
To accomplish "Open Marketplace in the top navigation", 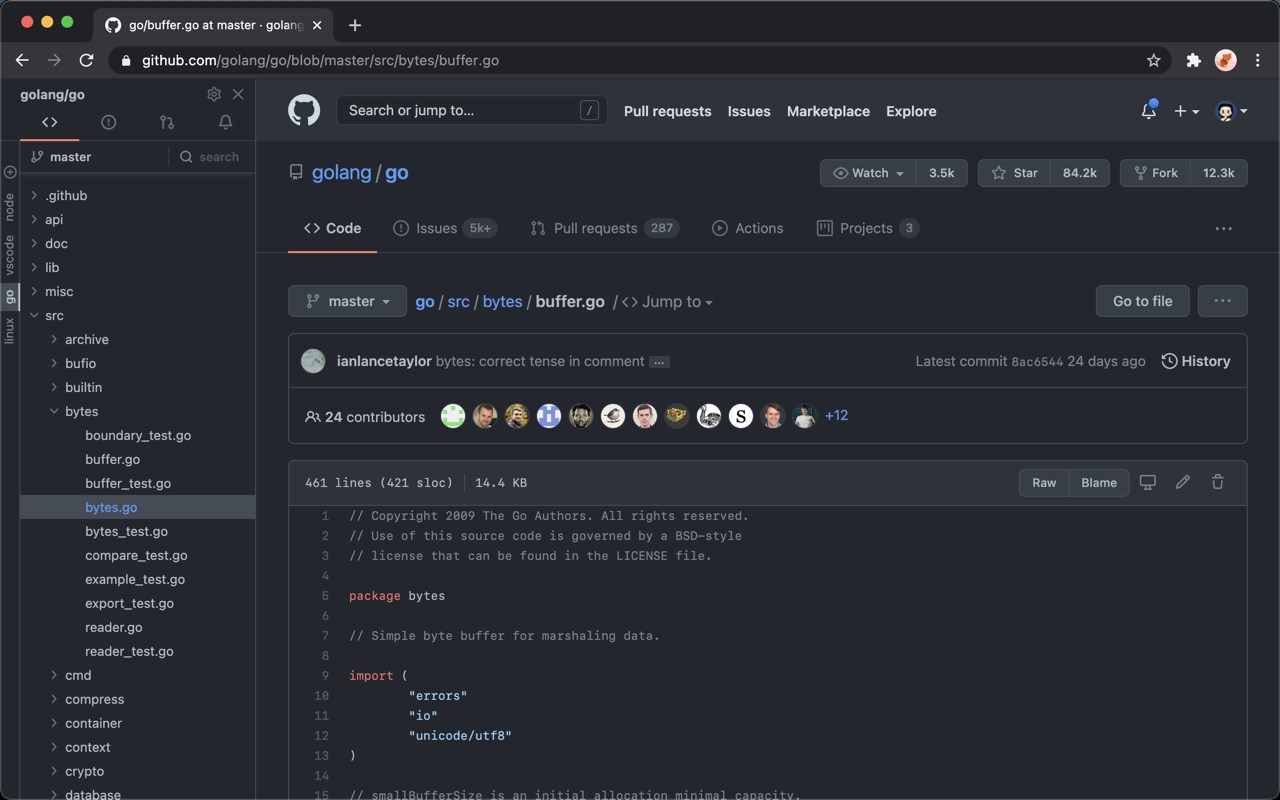I will (x=828, y=111).
